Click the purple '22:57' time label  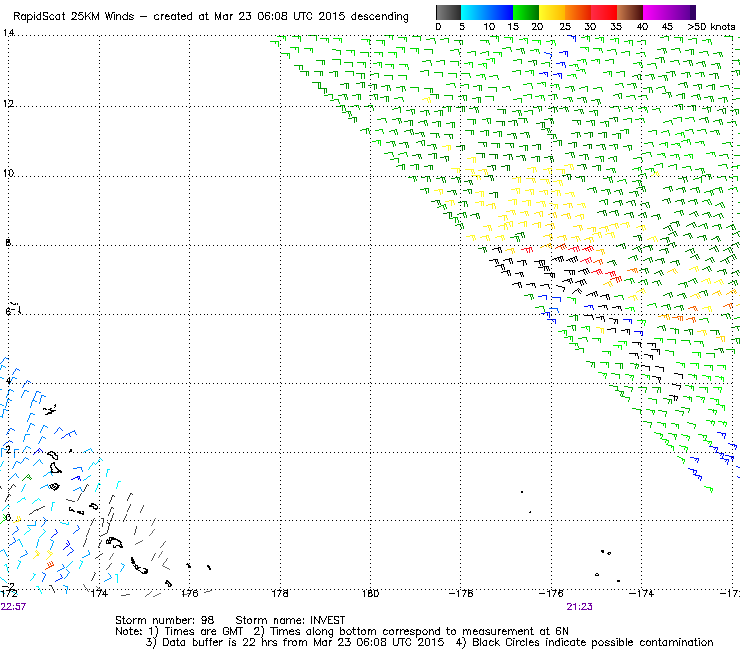[x=13, y=607]
